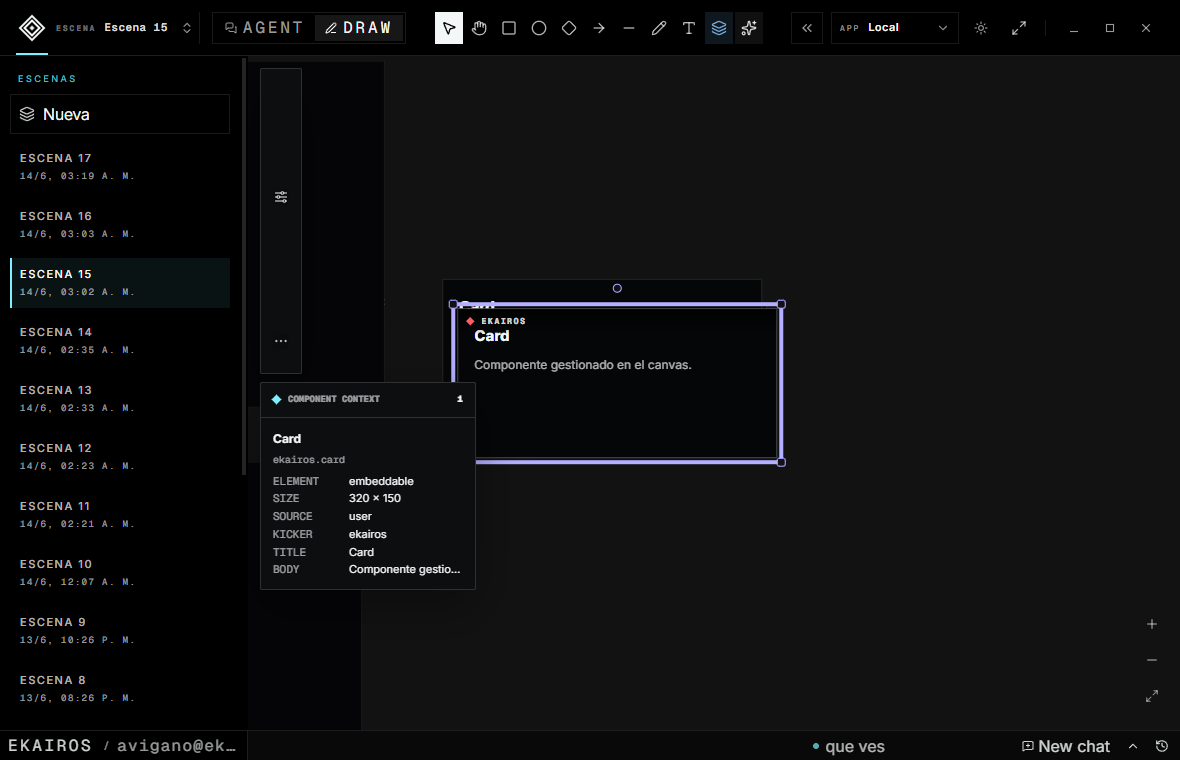Open the three-dots more options
Screen dimensions: 1180x760
tap(281, 341)
